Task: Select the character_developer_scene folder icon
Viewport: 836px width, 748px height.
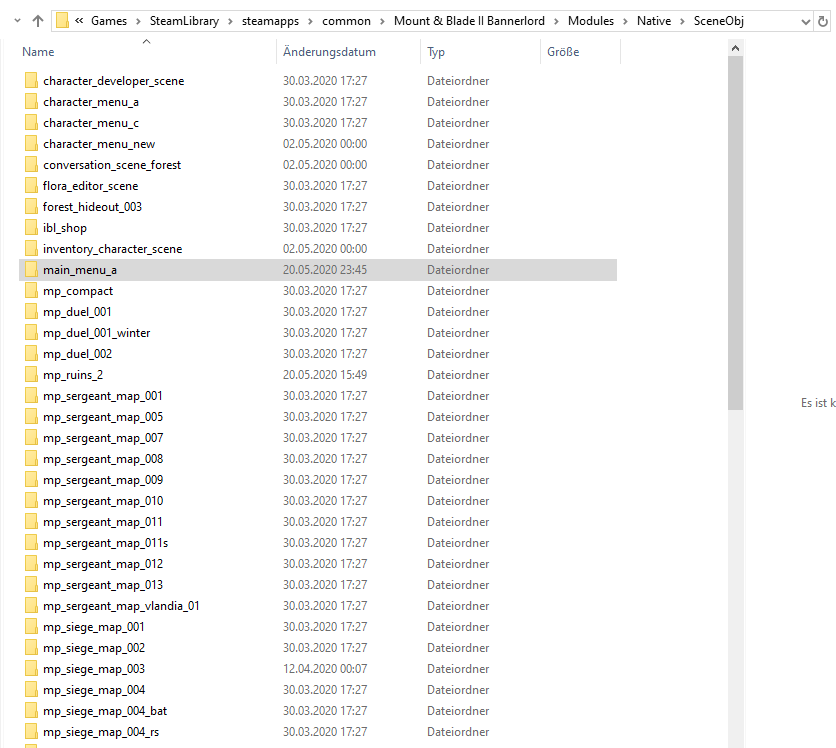Action: click(31, 81)
